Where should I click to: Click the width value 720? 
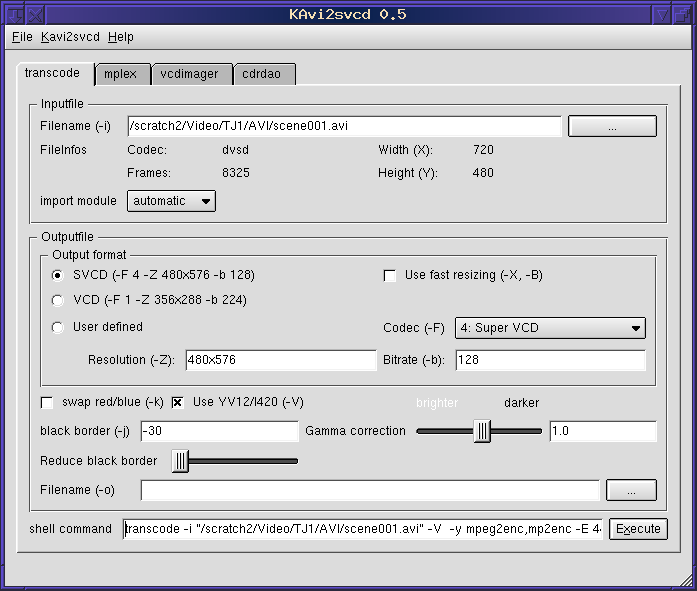pos(483,150)
